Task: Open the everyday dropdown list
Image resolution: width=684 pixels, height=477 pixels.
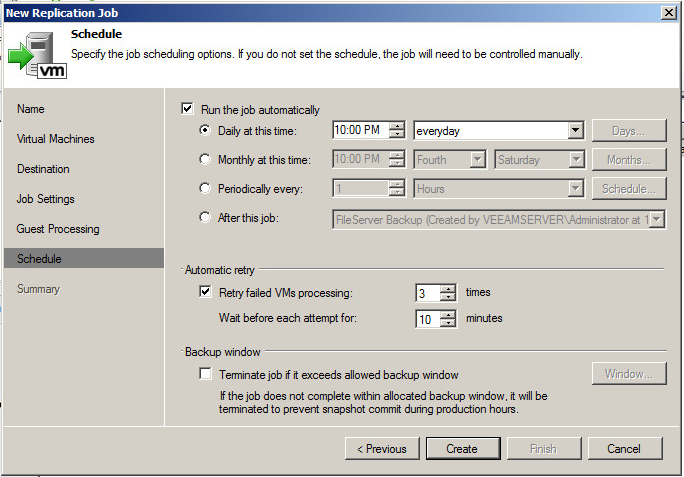Action: [575, 130]
